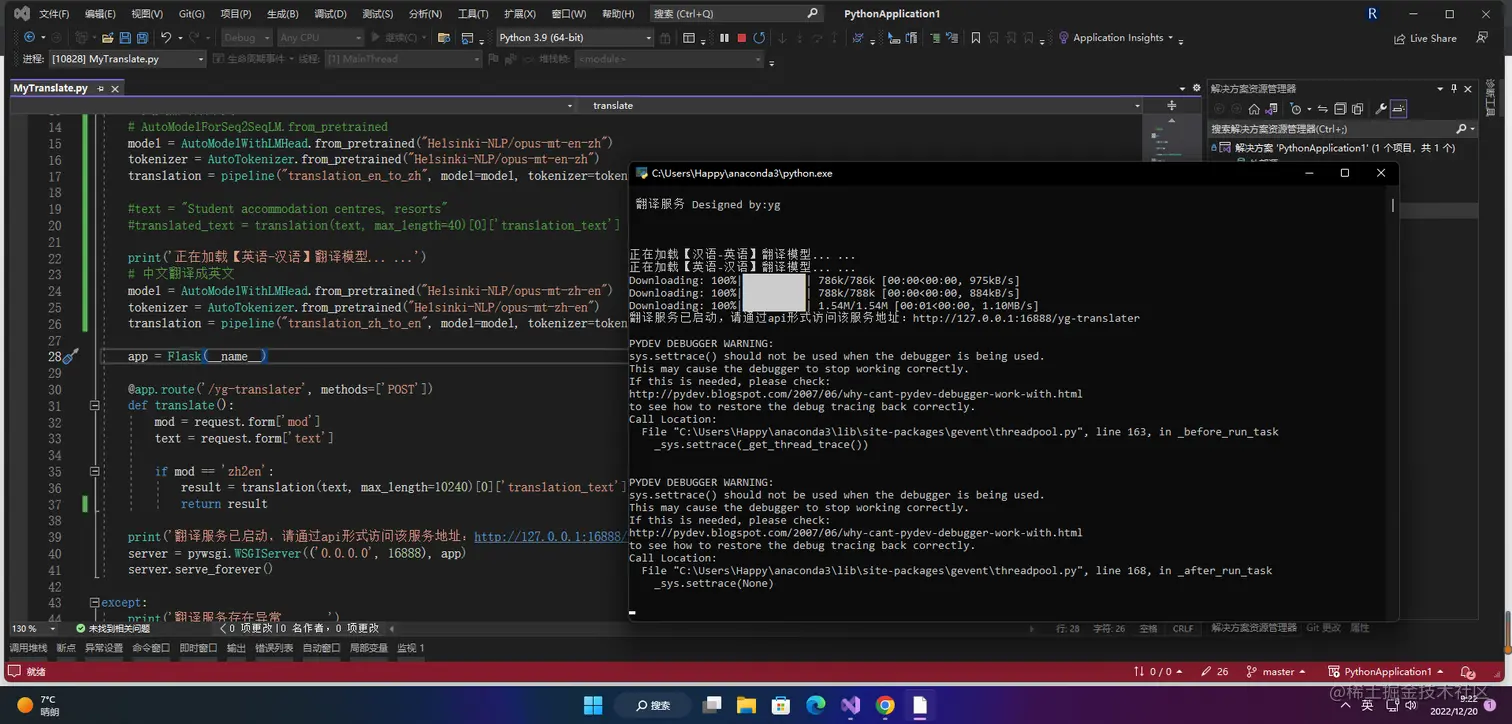Image resolution: width=1512 pixels, height=724 pixels.
Task: Open the MainThread thread dropdown
Action: pyautogui.click(x=404, y=59)
